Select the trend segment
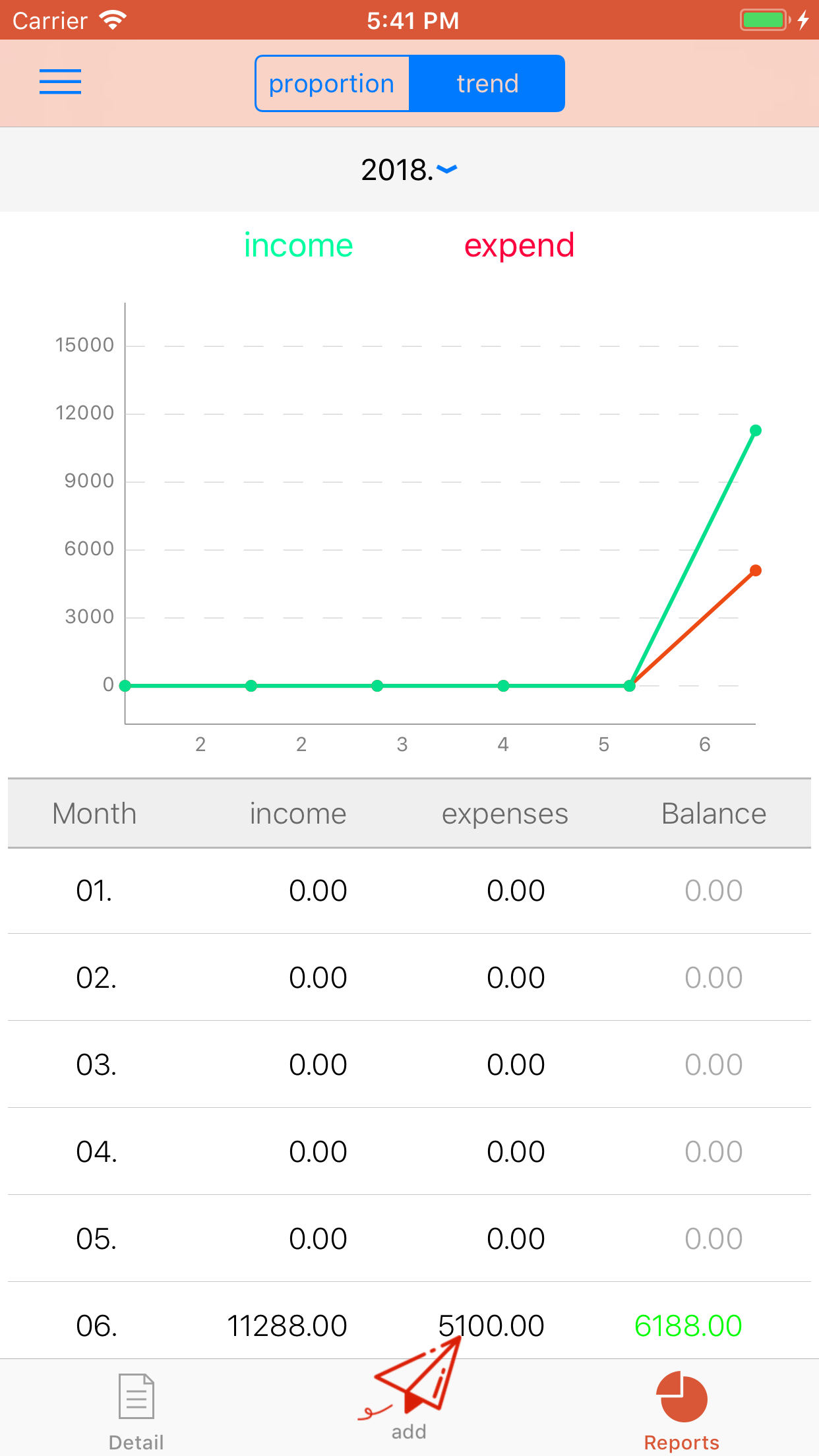 coord(487,84)
